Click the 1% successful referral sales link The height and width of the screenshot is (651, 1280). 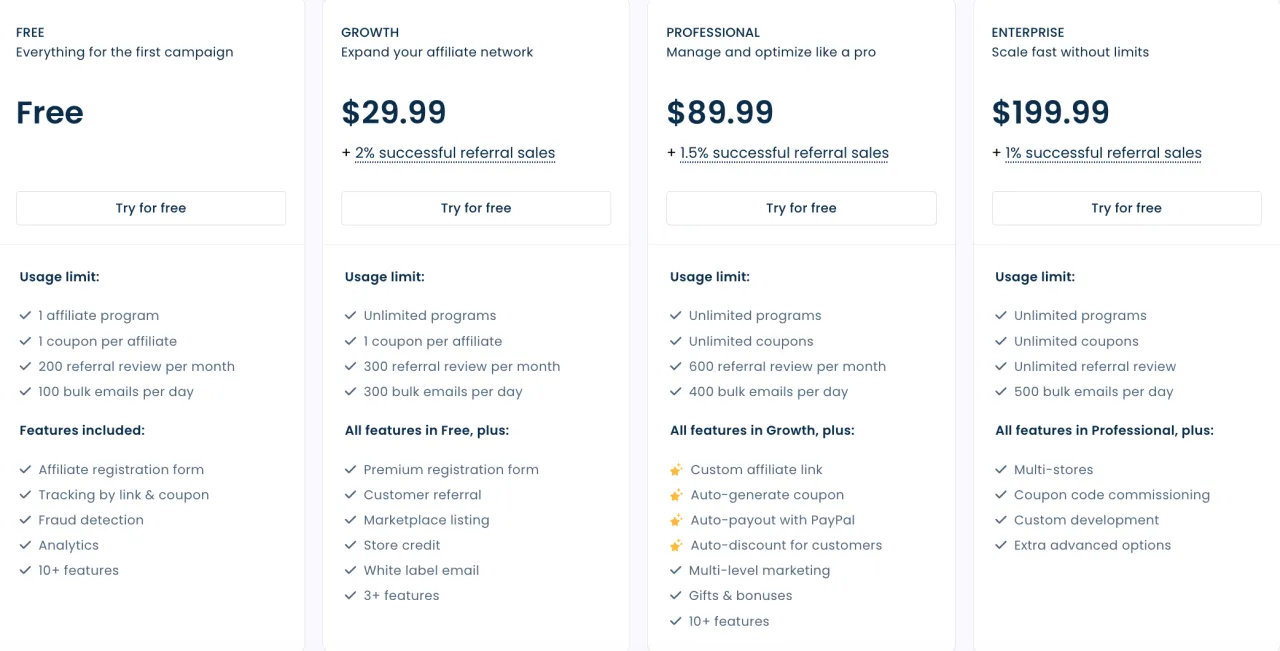(1104, 153)
